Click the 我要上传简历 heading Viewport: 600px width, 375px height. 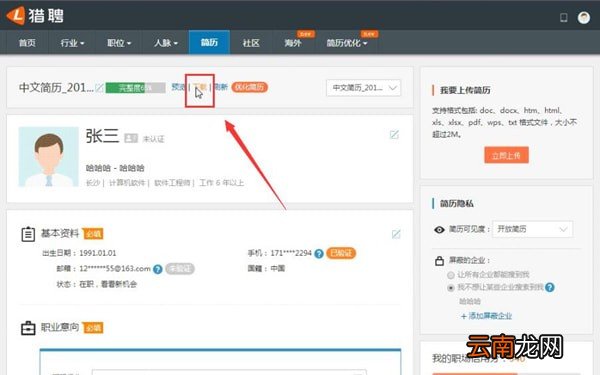pyautogui.click(x=465, y=90)
